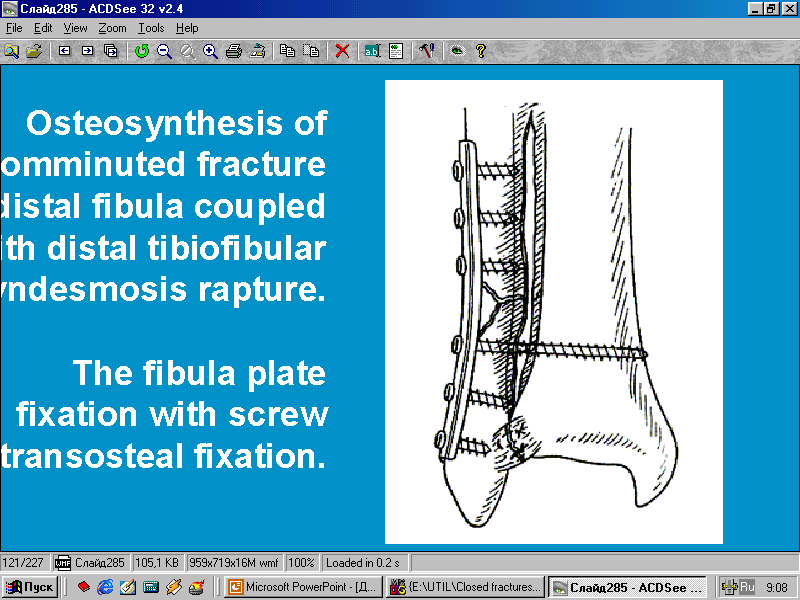
Task: Open the View menu
Action: point(75,28)
